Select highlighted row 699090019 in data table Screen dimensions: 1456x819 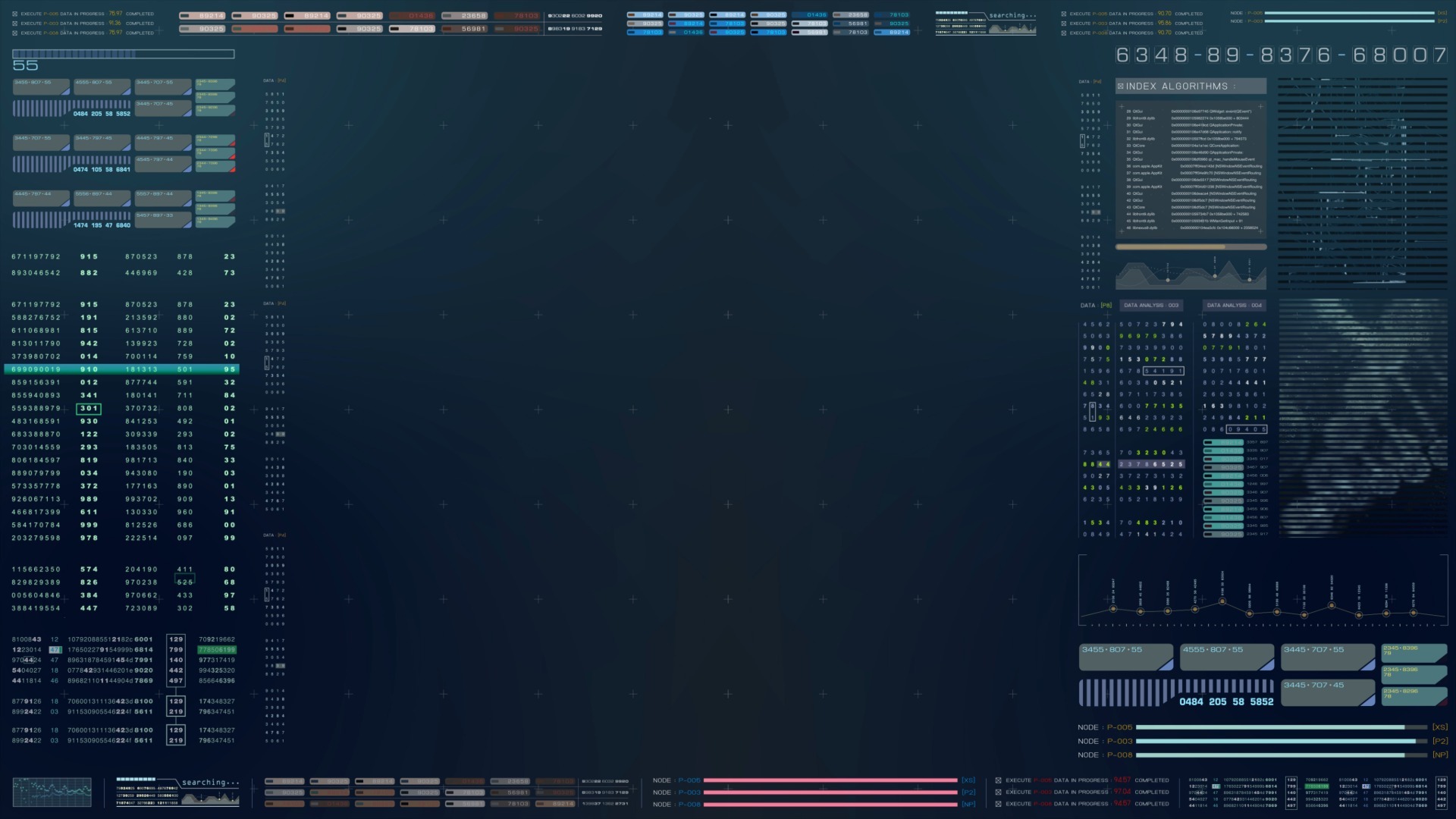tap(121, 369)
